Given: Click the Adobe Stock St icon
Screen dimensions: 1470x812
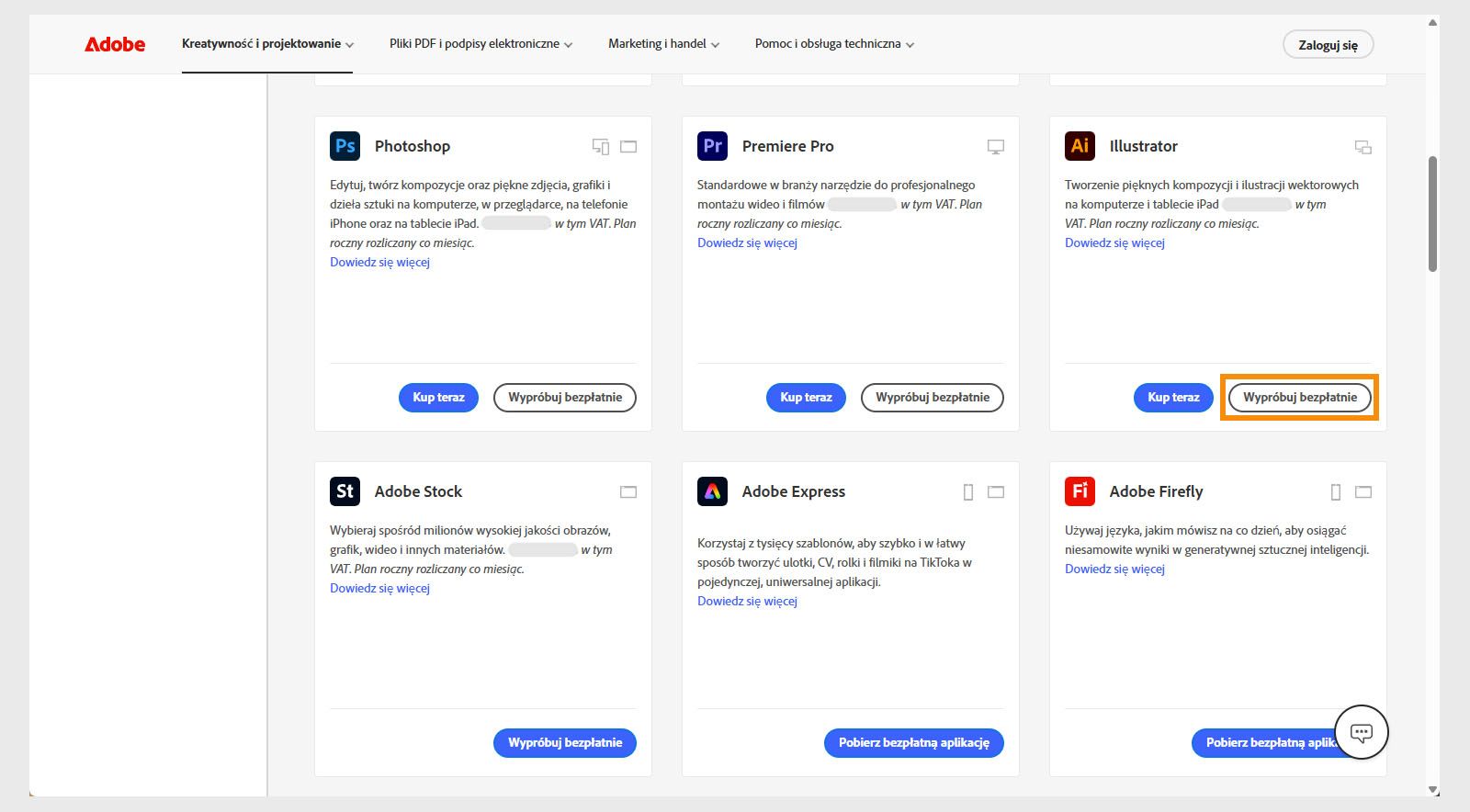Looking at the screenshot, I should 345,491.
